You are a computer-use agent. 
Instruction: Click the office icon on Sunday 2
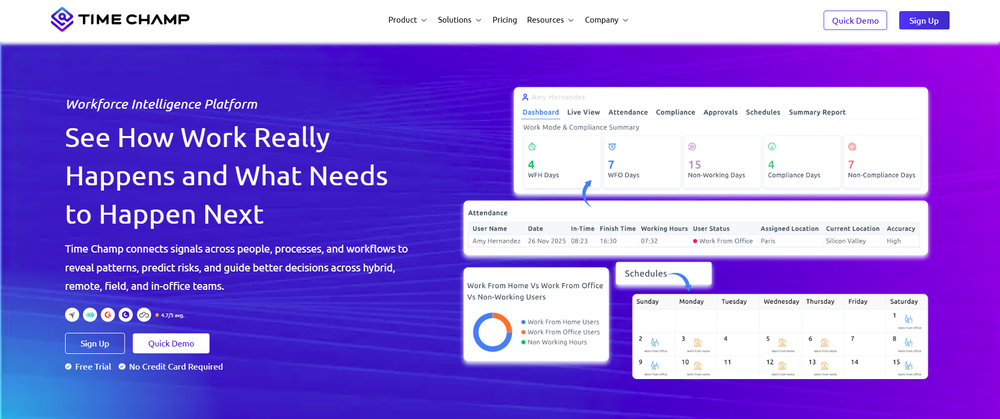tap(654, 342)
